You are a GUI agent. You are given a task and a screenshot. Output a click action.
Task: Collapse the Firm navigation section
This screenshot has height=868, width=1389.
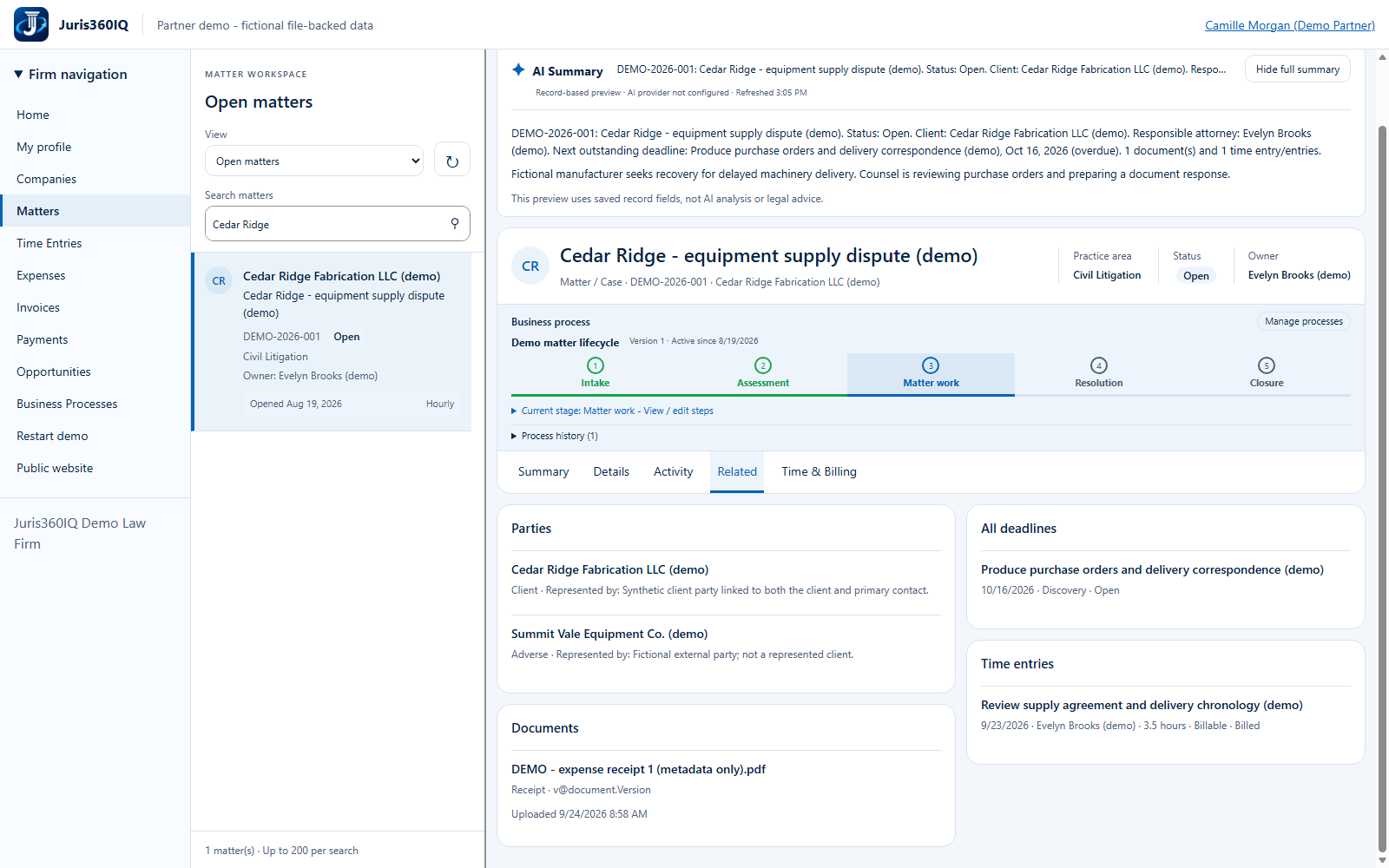[70, 75]
